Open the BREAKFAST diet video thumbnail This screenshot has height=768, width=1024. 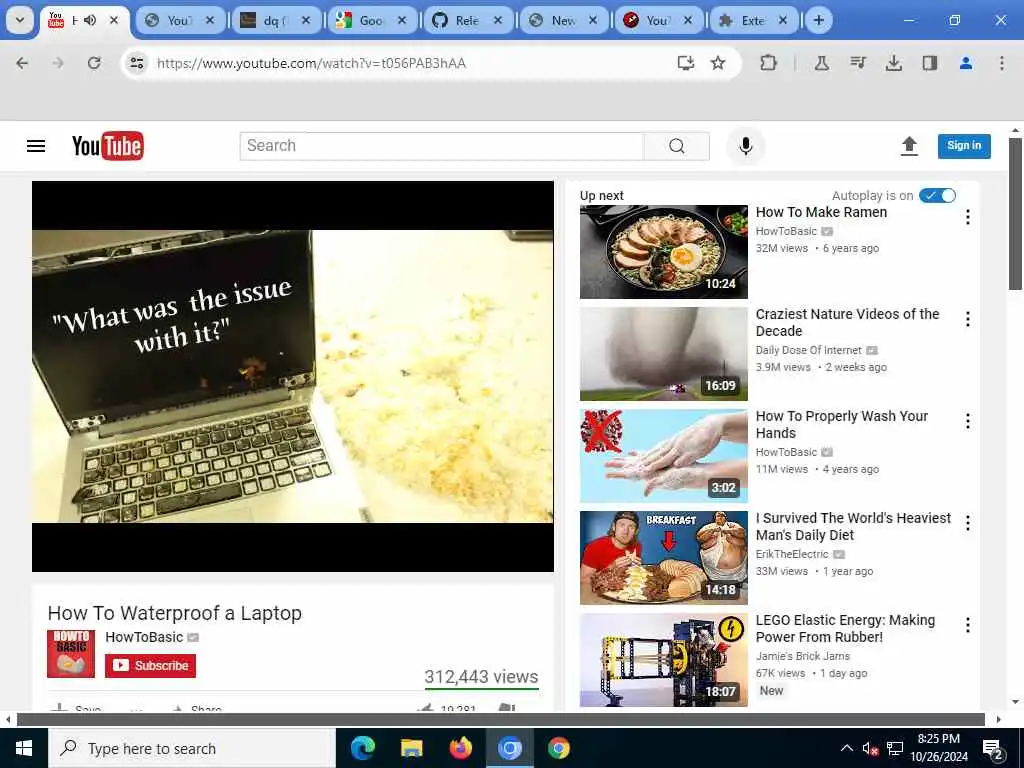coord(664,558)
